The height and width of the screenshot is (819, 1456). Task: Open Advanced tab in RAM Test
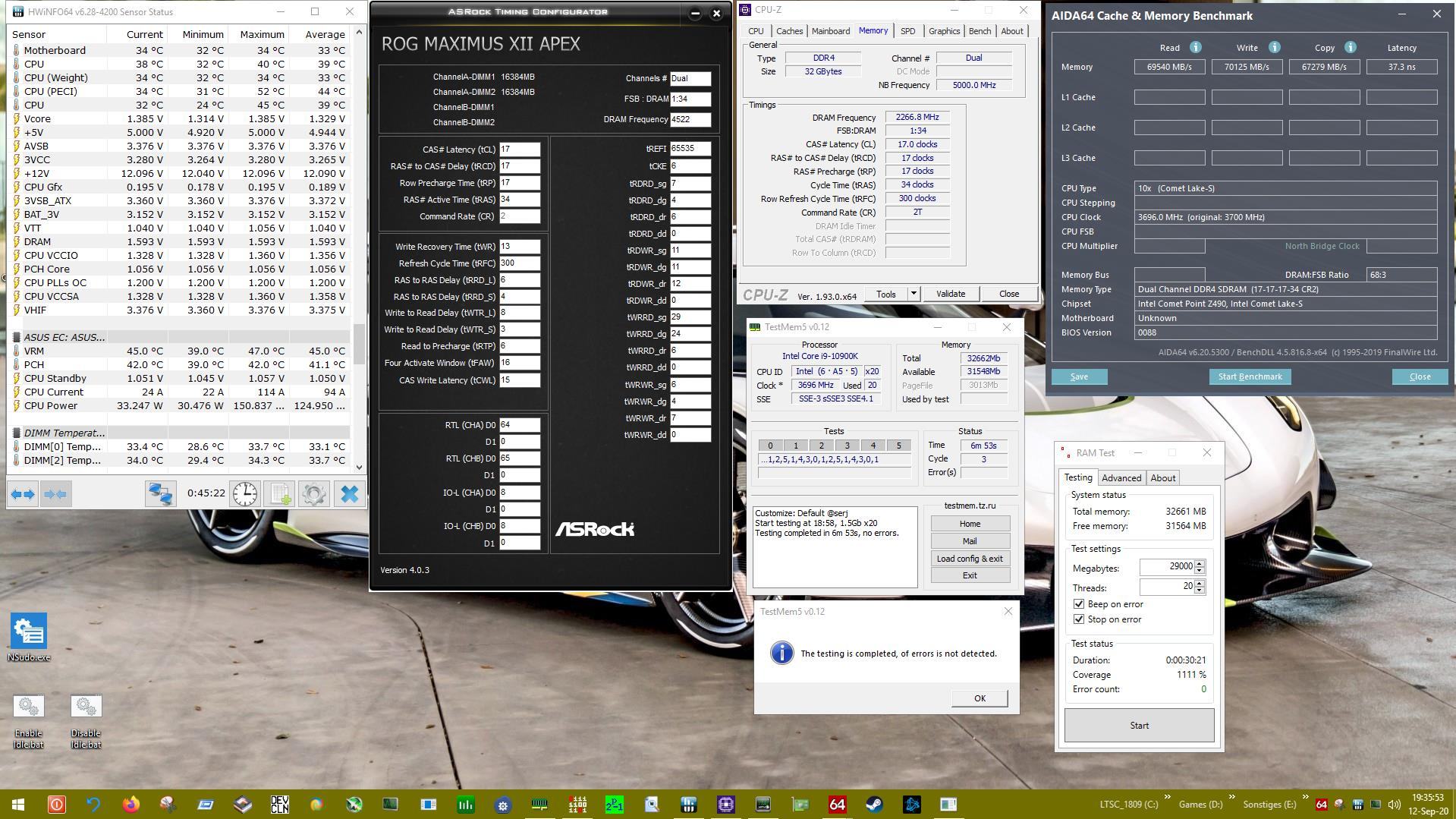(x=1121, y=478)
